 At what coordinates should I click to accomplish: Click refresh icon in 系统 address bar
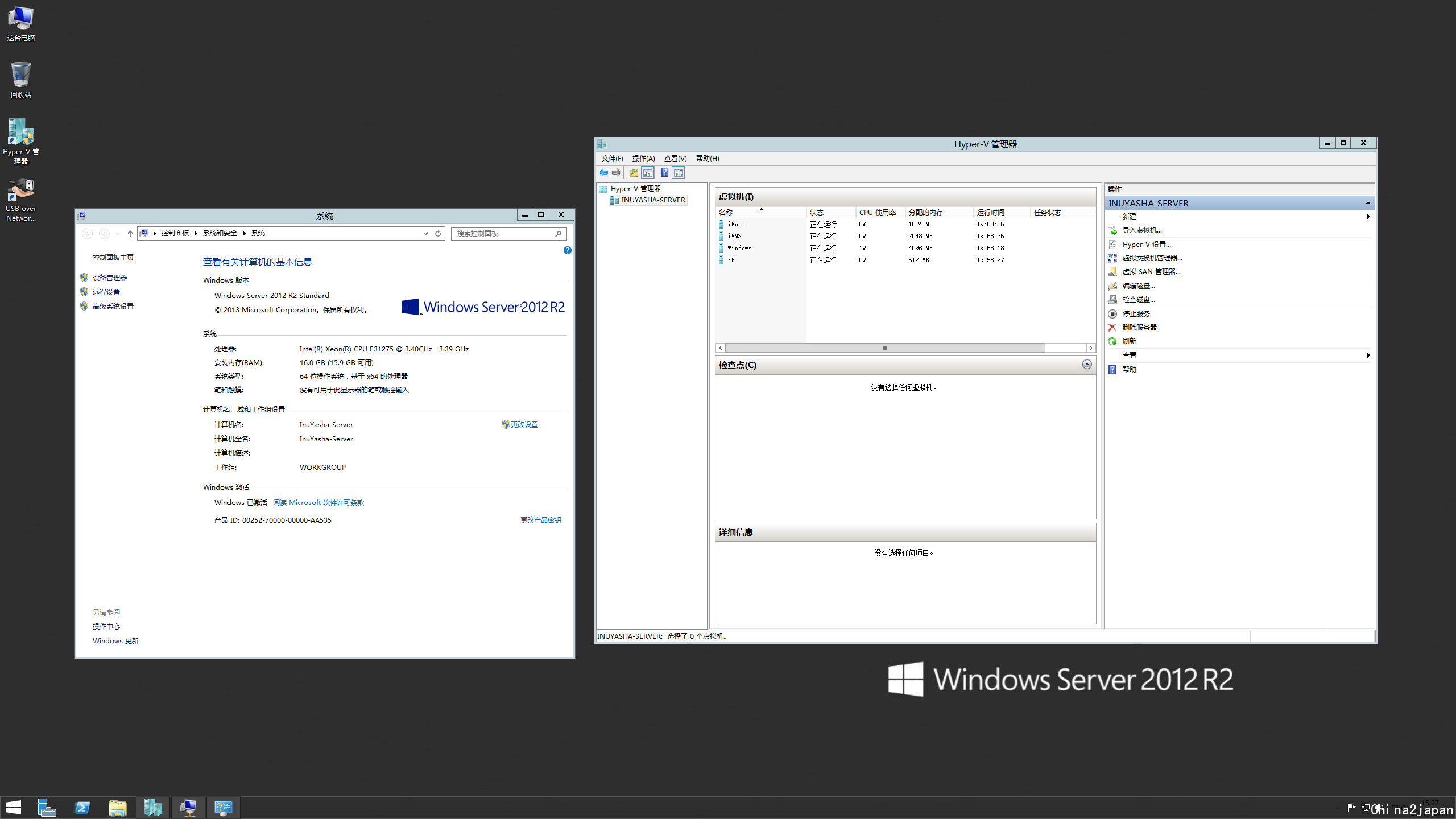[438, 233]
